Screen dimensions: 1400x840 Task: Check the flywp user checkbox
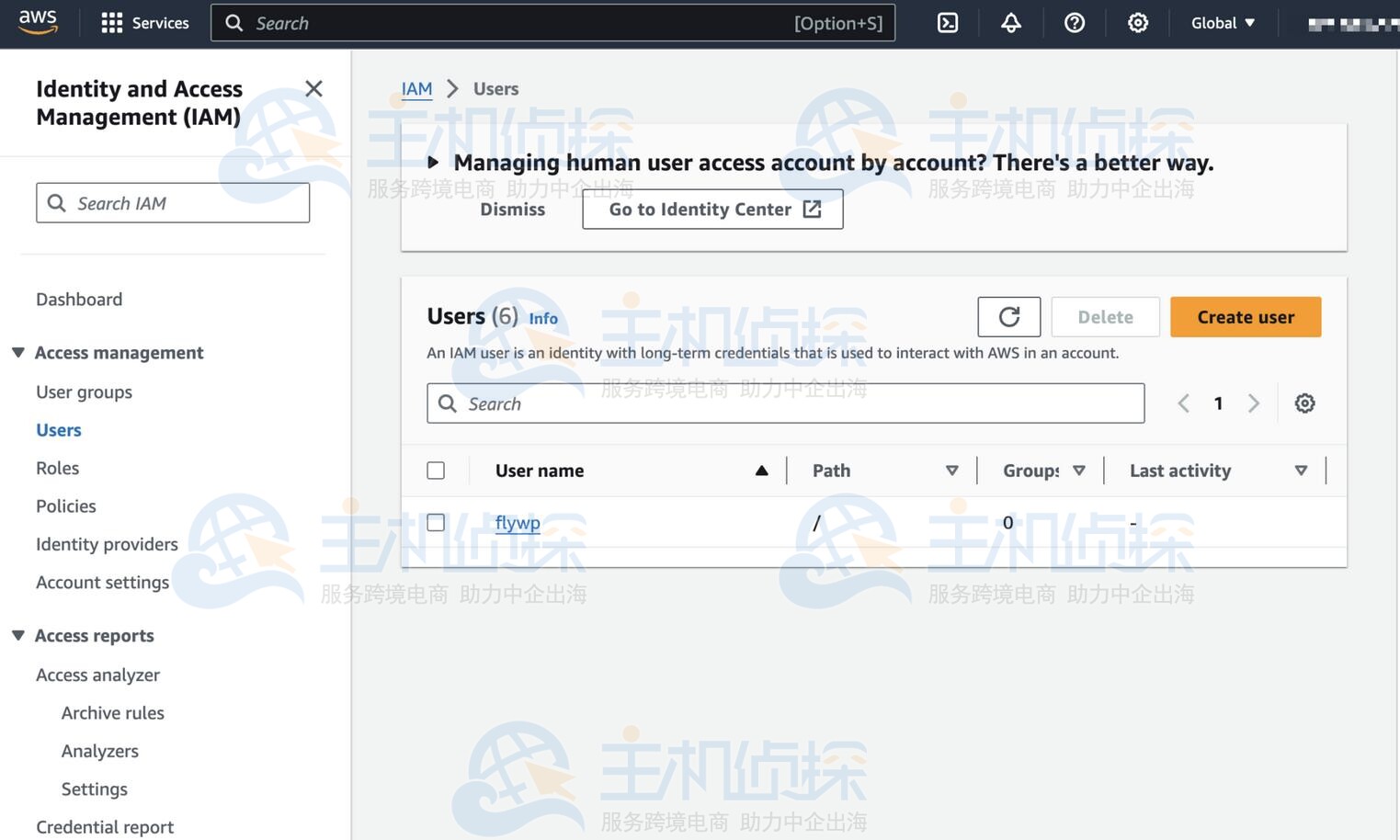436,523
